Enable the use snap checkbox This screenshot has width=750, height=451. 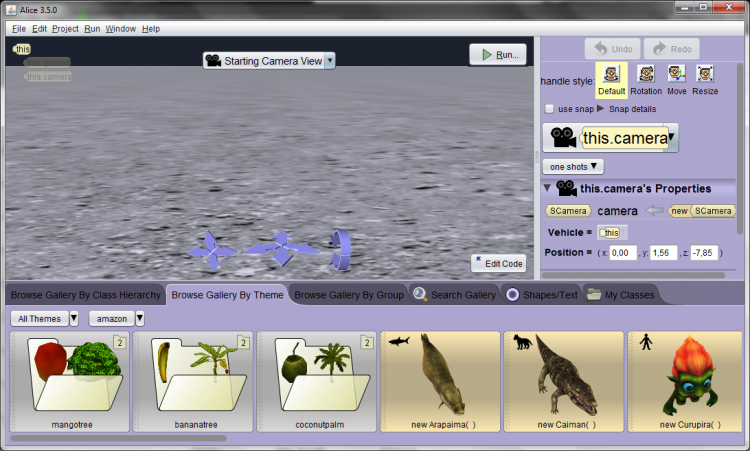[x=550, y=109]
